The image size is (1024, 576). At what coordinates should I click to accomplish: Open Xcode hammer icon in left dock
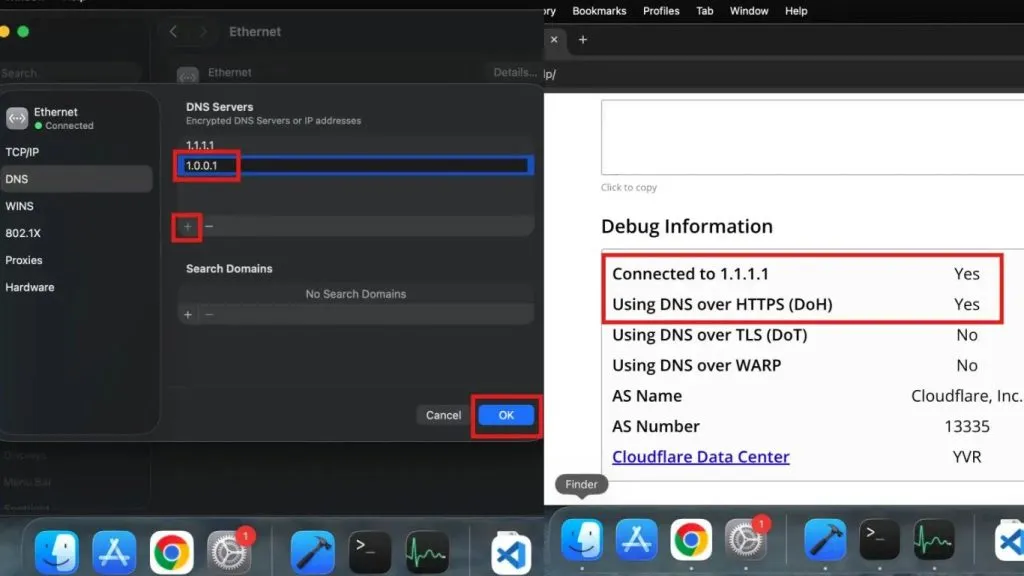click(312, 552)
